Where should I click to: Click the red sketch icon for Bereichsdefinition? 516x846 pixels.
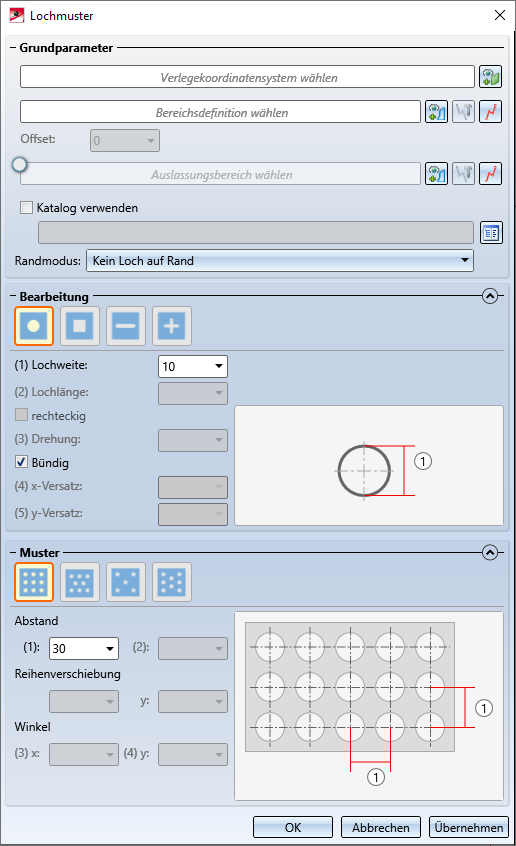pos(491,112)
